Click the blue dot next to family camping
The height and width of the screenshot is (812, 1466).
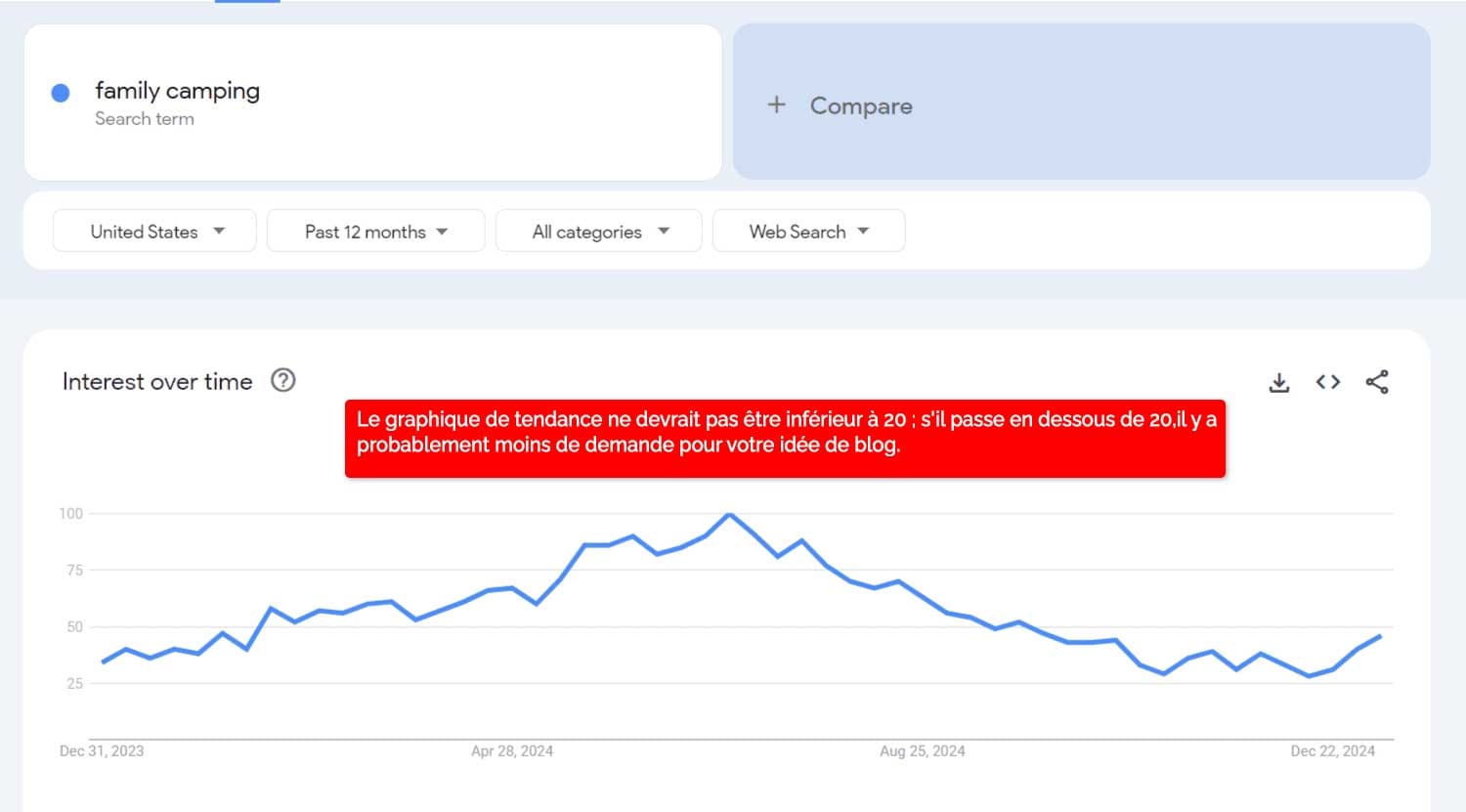point(61,93)
